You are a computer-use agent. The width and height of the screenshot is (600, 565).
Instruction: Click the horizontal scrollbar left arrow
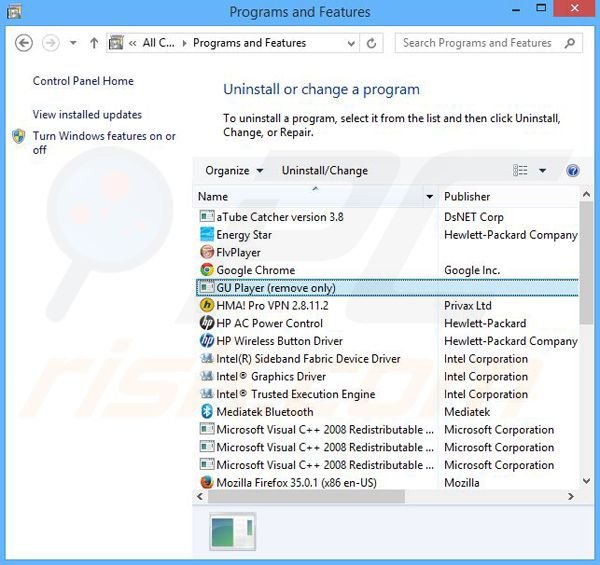point(200,496)
